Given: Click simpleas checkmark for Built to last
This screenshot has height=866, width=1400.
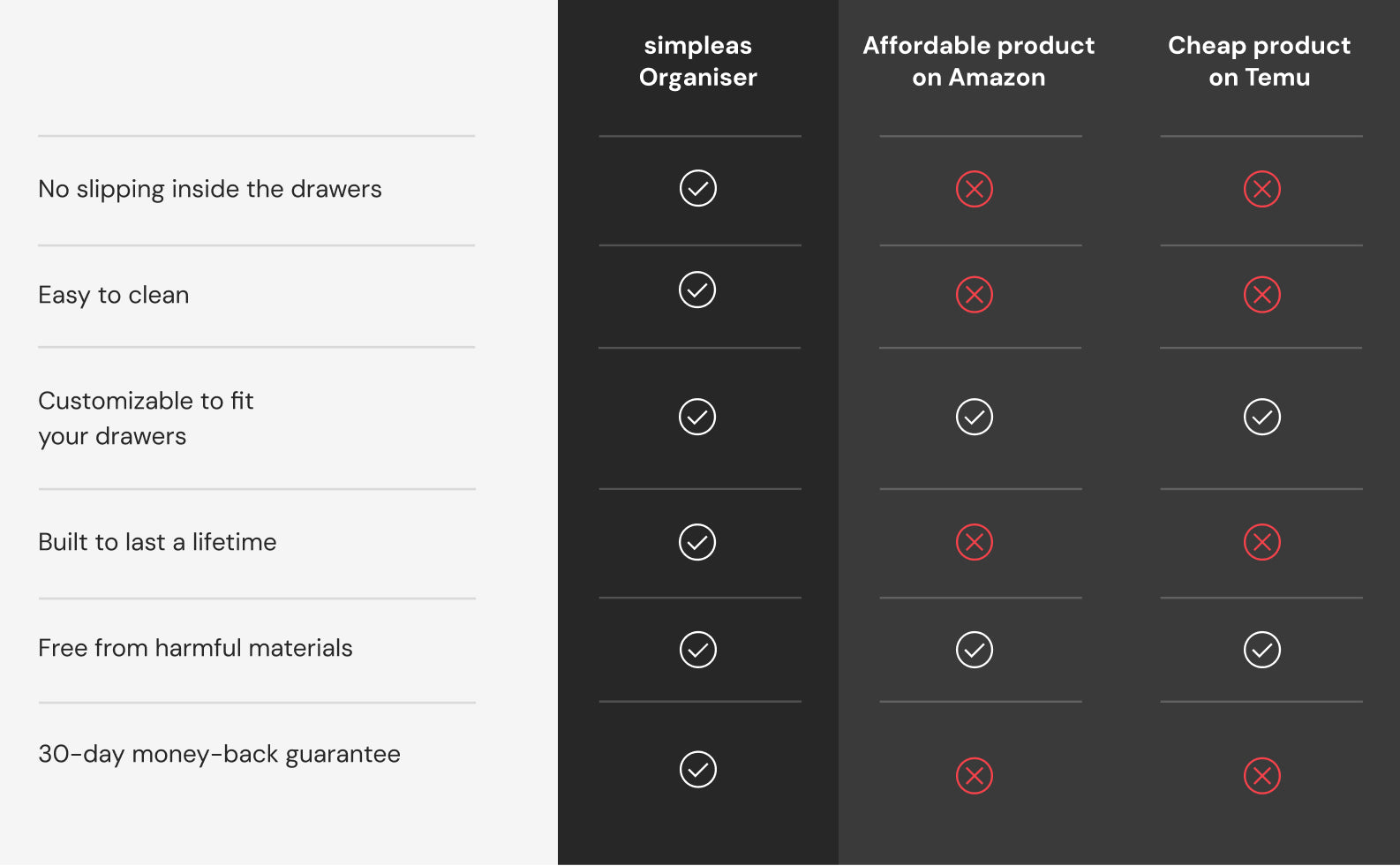Looking at the screenshot, I should coord(697,542).
